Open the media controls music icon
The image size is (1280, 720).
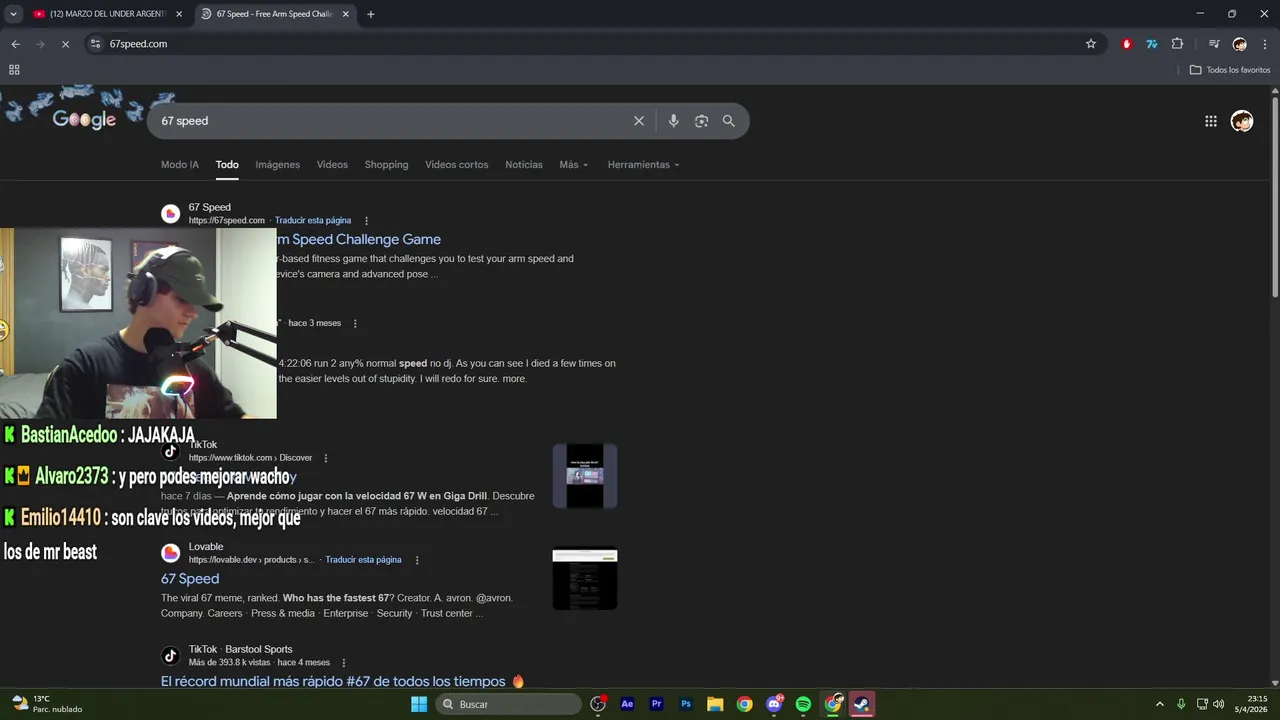[1214, 44]
